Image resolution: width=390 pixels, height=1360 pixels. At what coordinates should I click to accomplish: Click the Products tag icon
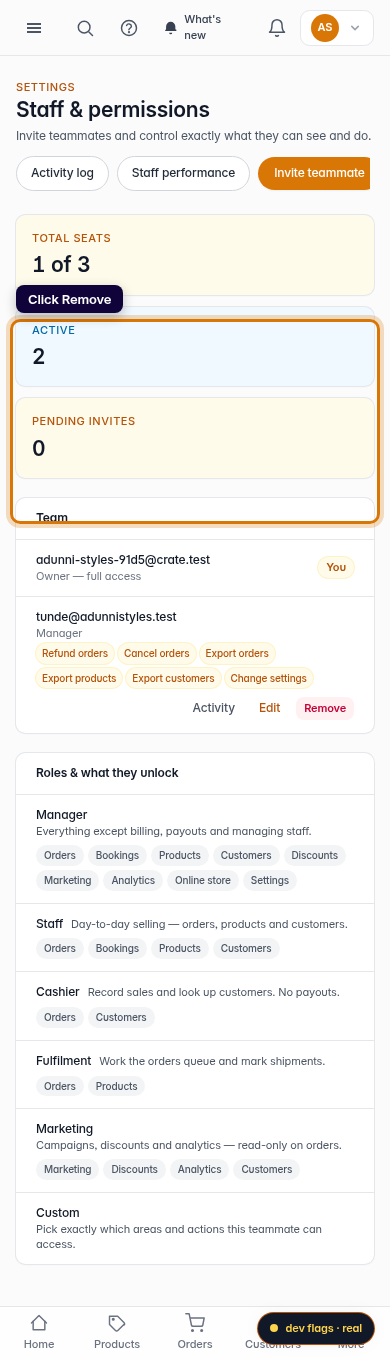click(117, 1323)
